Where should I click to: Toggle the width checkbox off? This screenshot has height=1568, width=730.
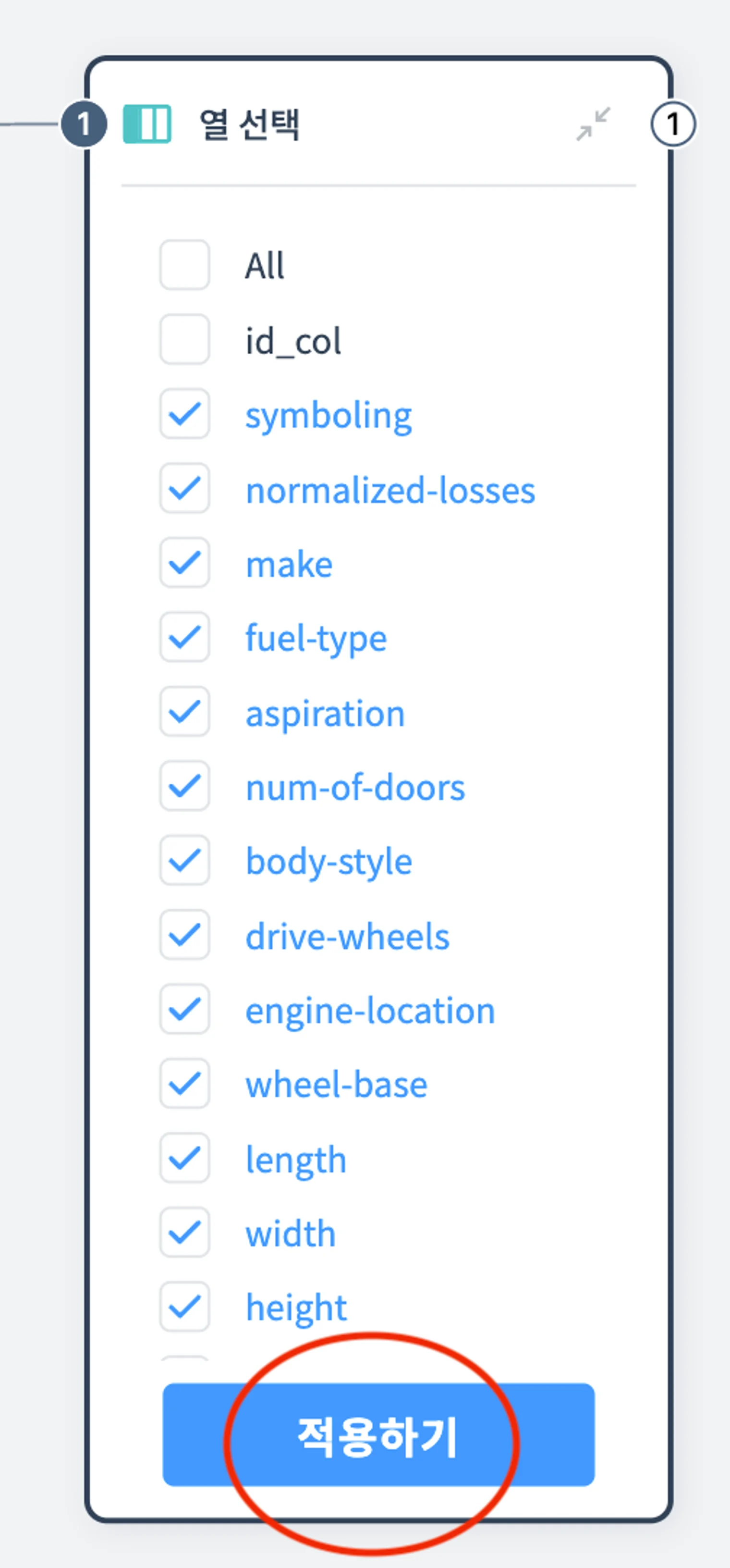[185, 1233]
